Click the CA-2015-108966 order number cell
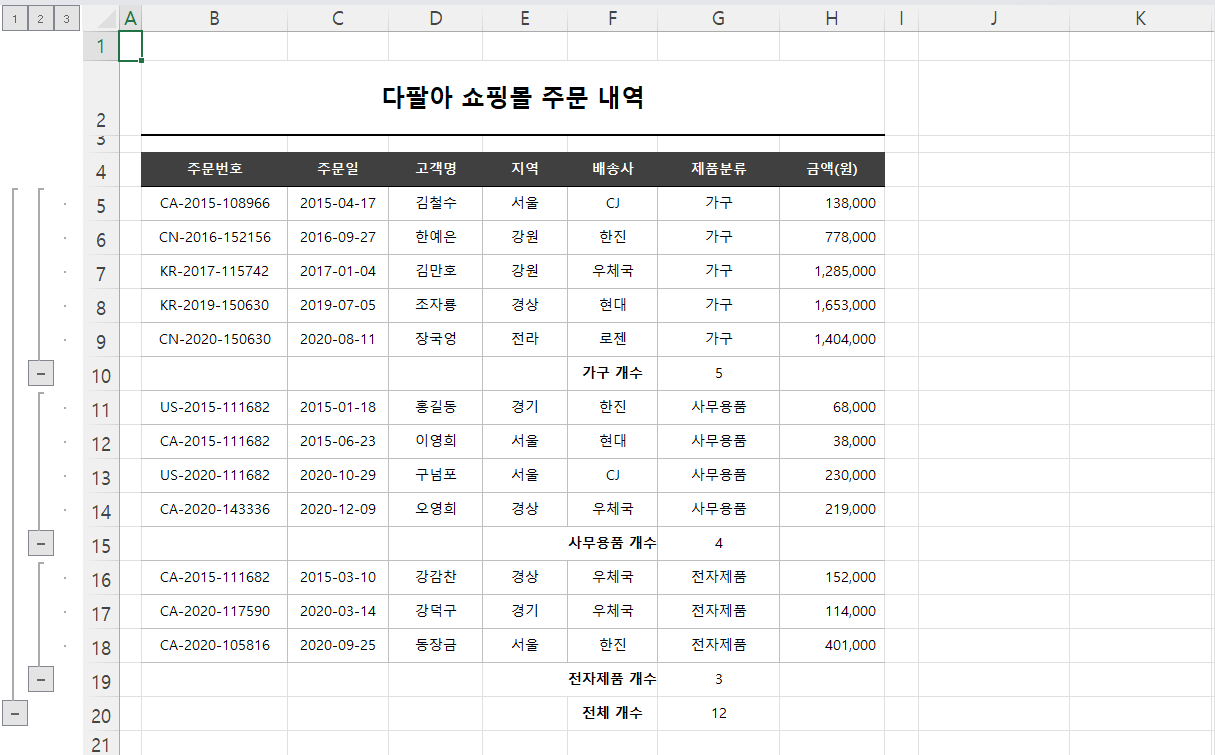Screen dimensions: 1215x755 click(214, 203)
